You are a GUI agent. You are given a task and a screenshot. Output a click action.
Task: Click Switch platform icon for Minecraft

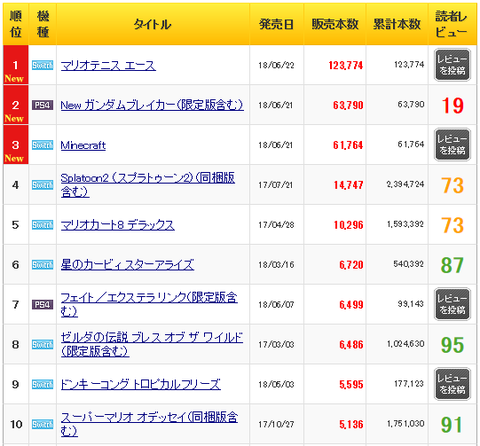click(42, 145)
